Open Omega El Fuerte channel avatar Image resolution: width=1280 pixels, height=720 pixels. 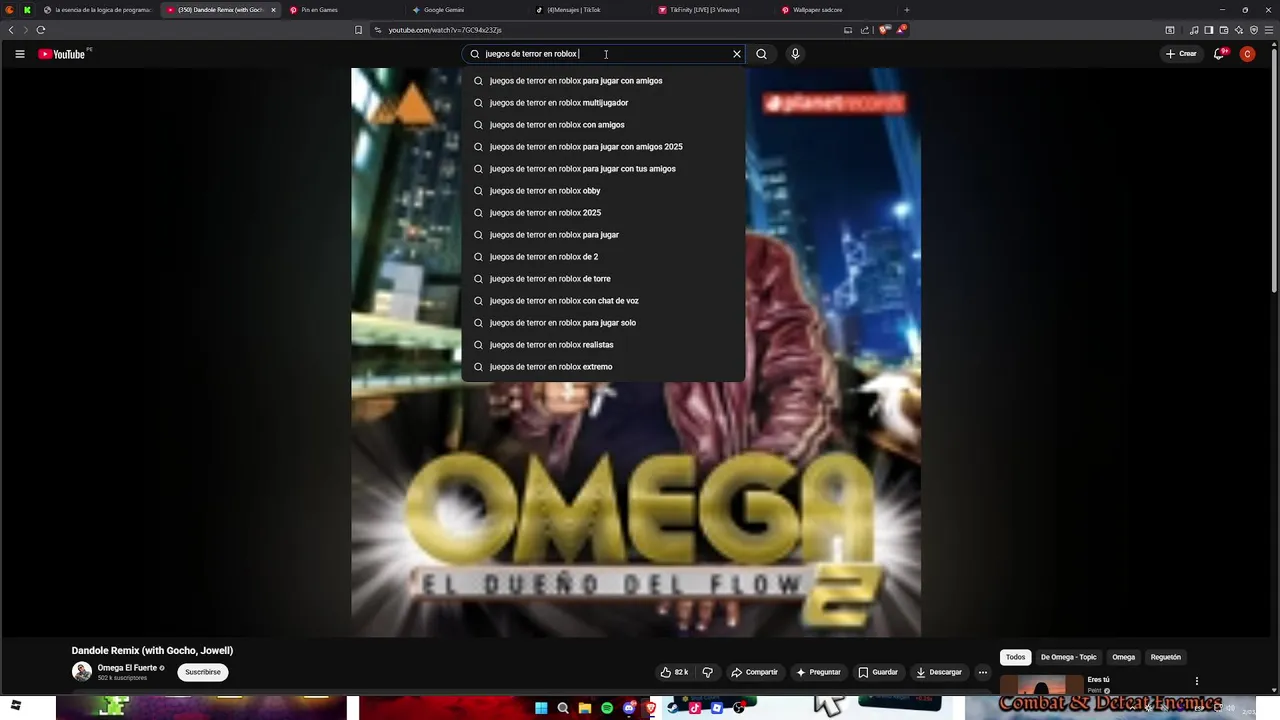pyautogui.click(x=82, y=672)
